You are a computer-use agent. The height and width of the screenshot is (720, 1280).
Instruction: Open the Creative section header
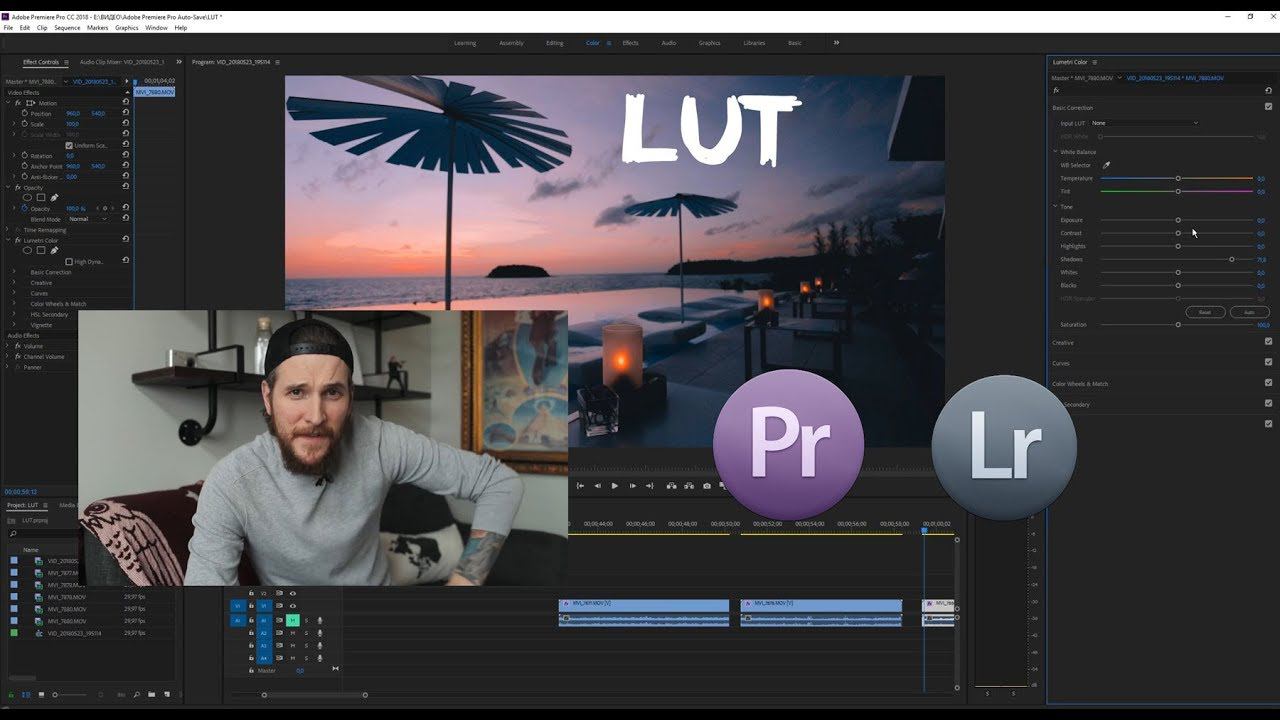(1063, 342)
